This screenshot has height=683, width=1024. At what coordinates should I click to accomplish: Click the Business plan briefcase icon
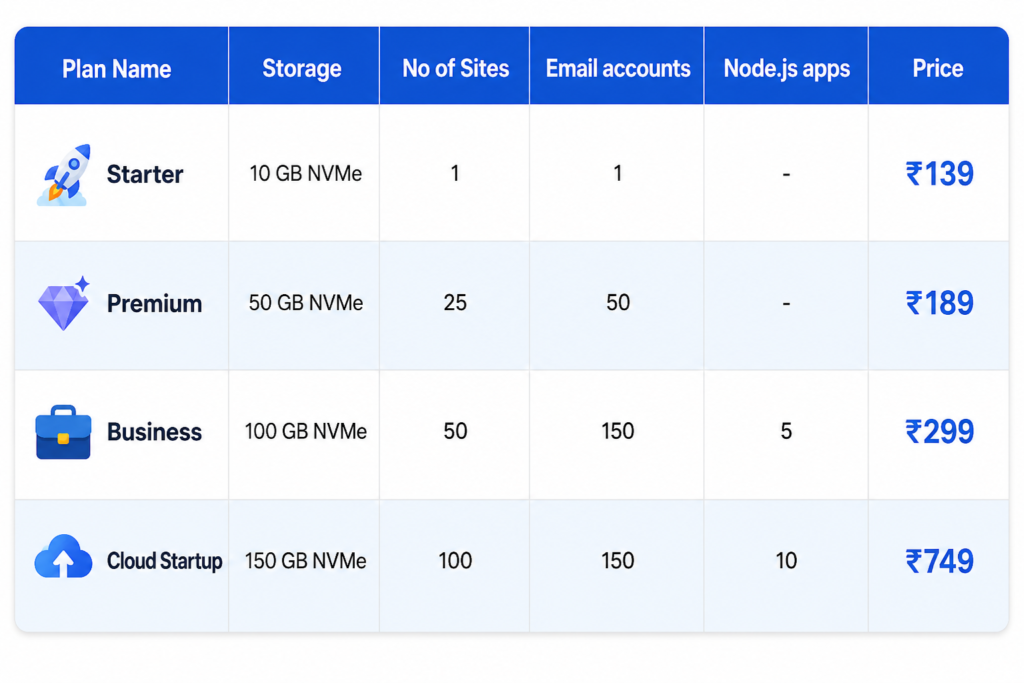63,432
